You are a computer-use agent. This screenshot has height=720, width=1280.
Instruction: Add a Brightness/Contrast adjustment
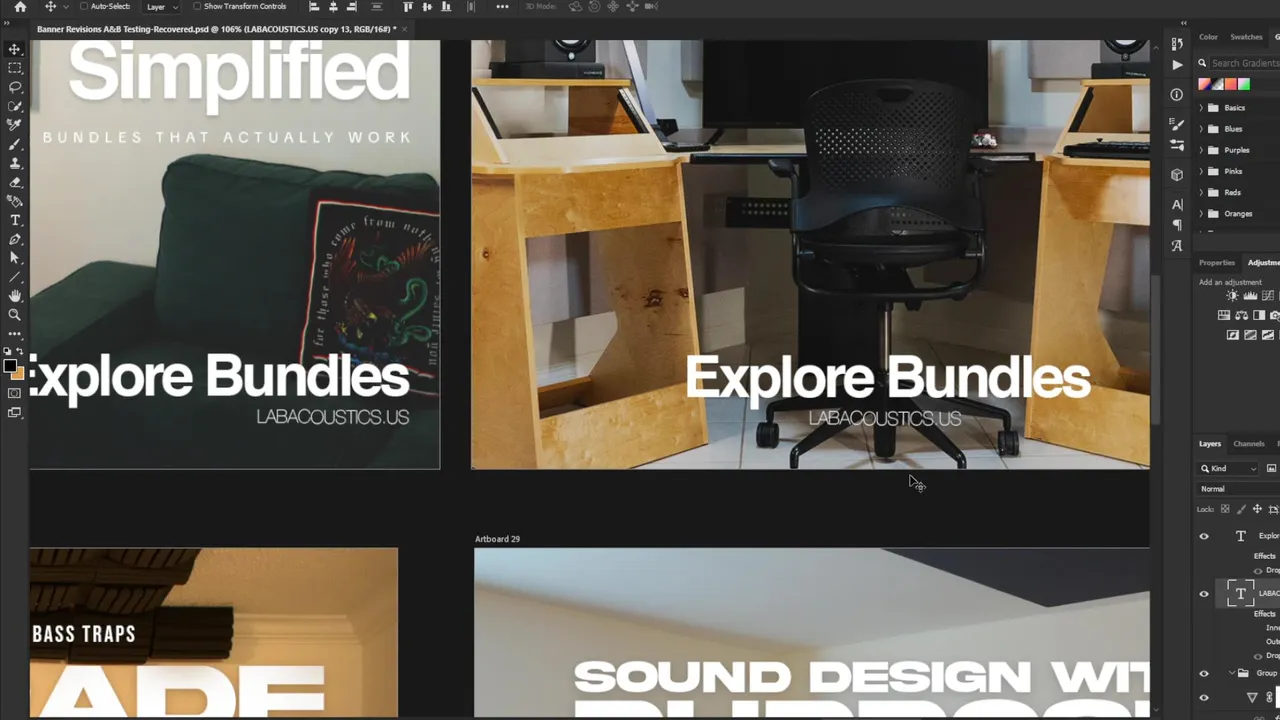[1233, 296]
